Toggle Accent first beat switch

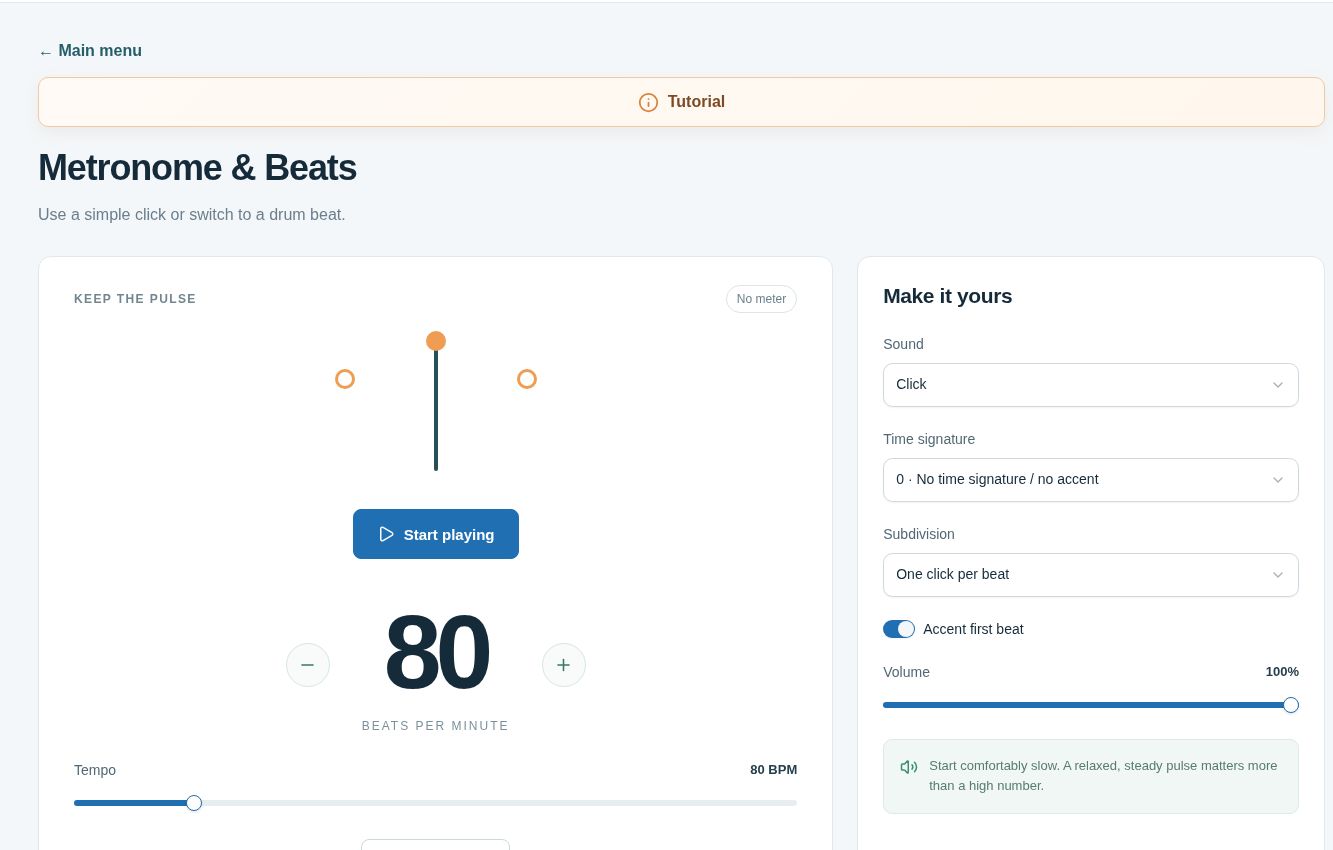[899, 629]
